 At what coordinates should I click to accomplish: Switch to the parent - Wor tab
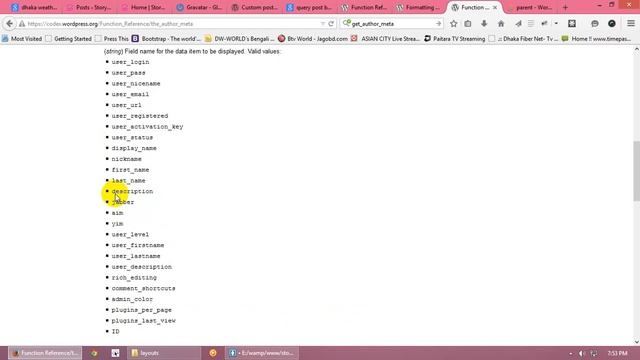tap(531, 7)
